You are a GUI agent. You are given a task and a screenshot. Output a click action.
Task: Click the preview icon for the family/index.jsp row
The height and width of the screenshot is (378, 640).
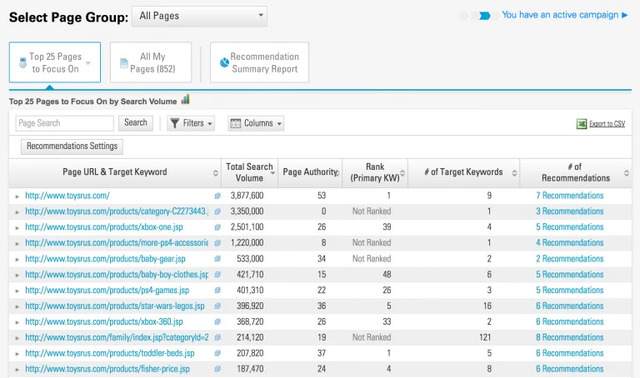point(218,338)
